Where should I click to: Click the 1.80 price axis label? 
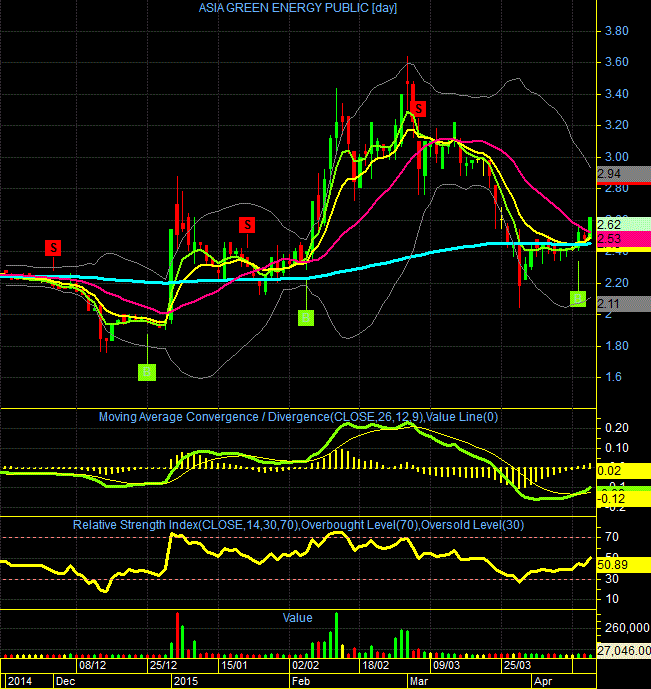click(617, 346)
